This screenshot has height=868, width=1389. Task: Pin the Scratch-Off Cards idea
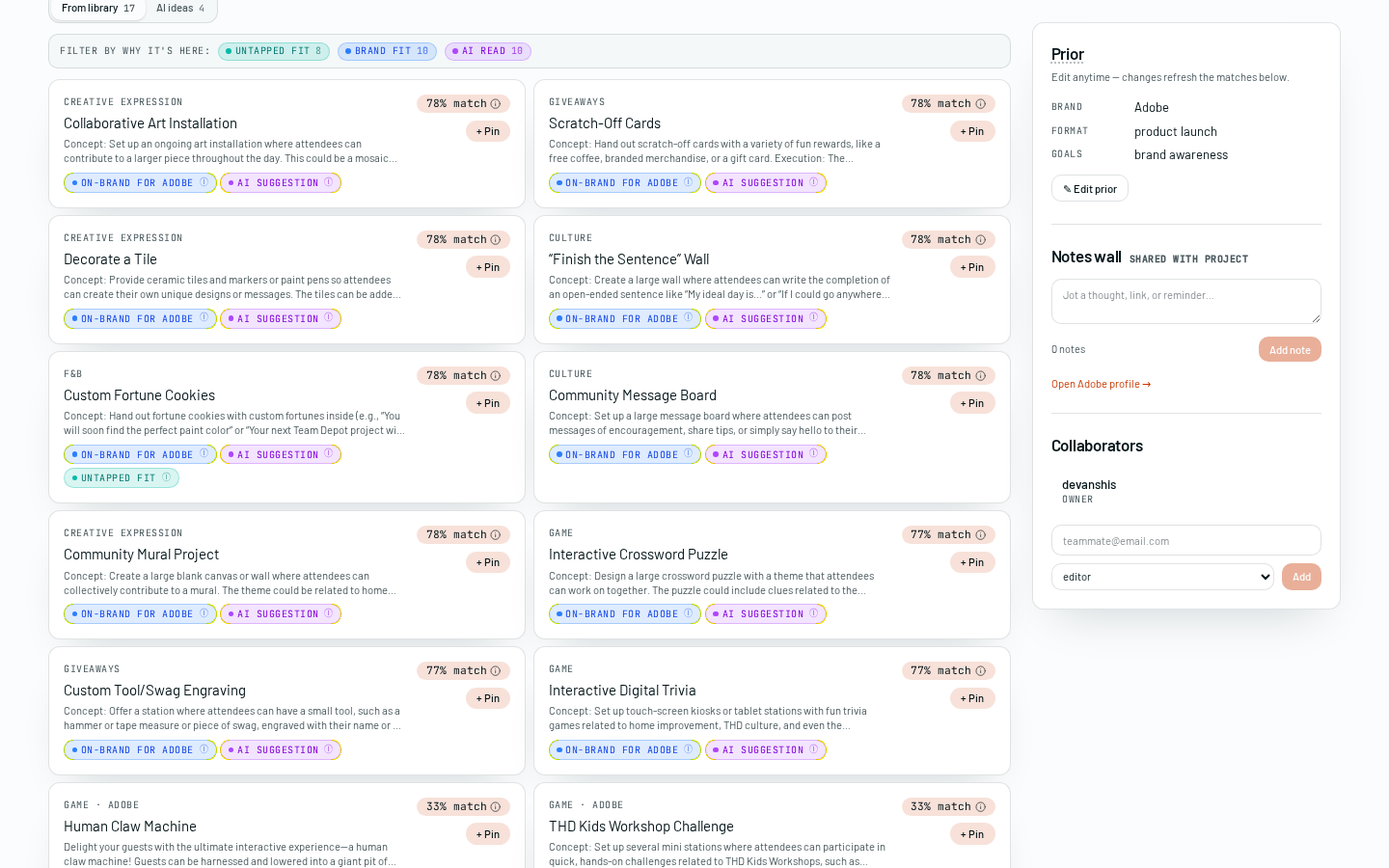(x=972, y=131)
